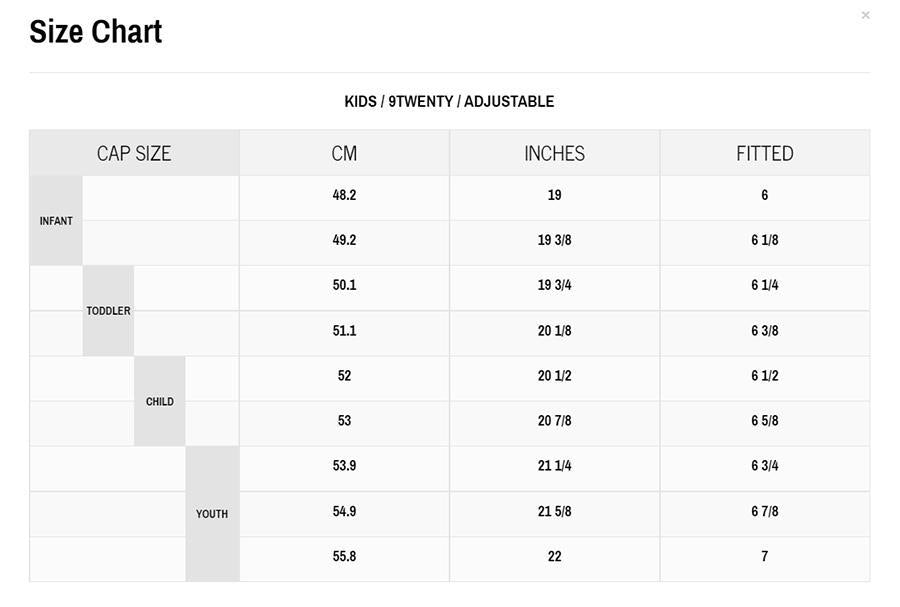The height and width of the screenshot is (607, 900).
Task: Select the YOUTH size label
Action: (212, 514)
